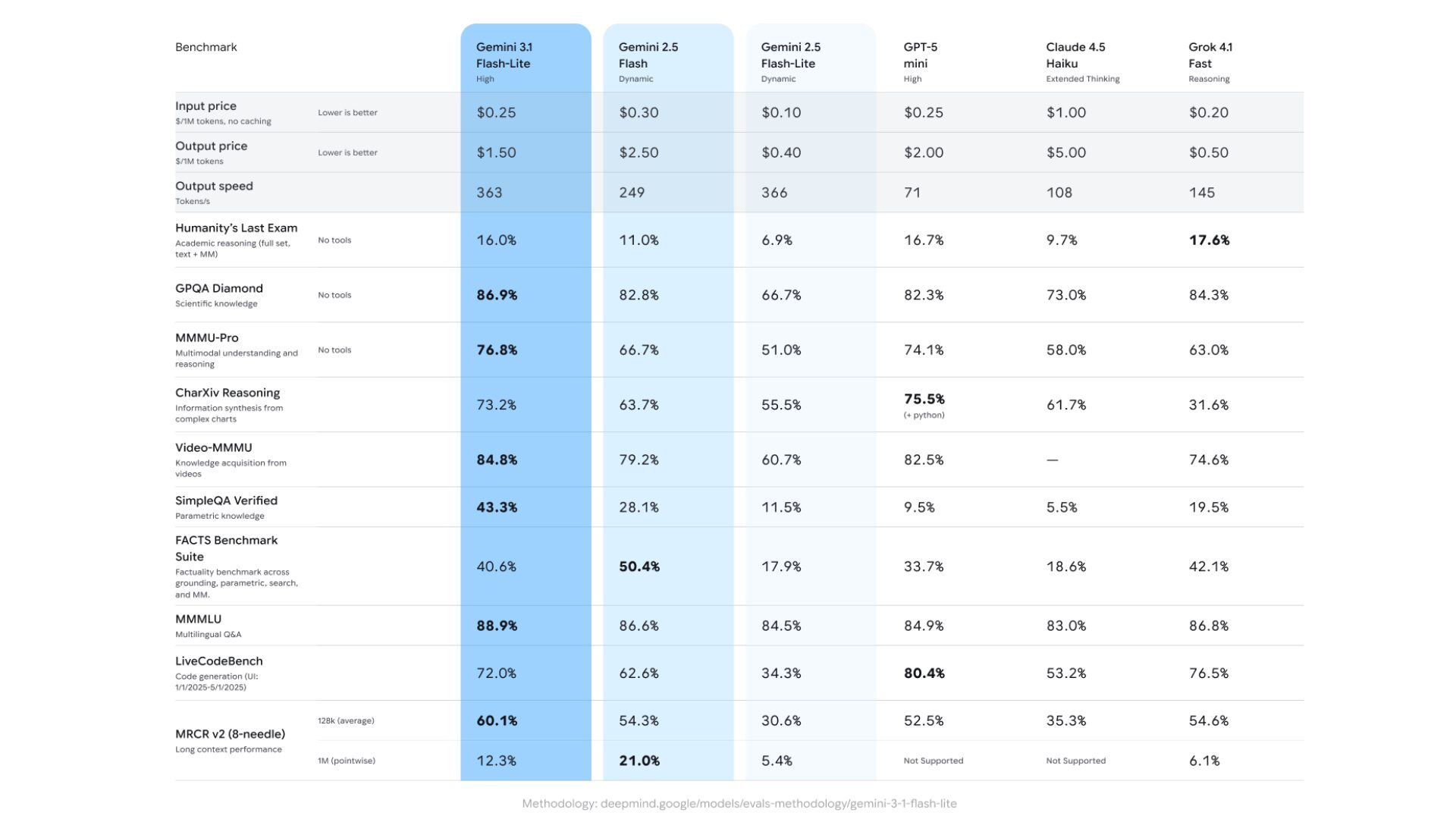Click the $0.25 Gemini 3.1 input price
1456x819 pixels.
pyautogui.click(x=496, y=113)
